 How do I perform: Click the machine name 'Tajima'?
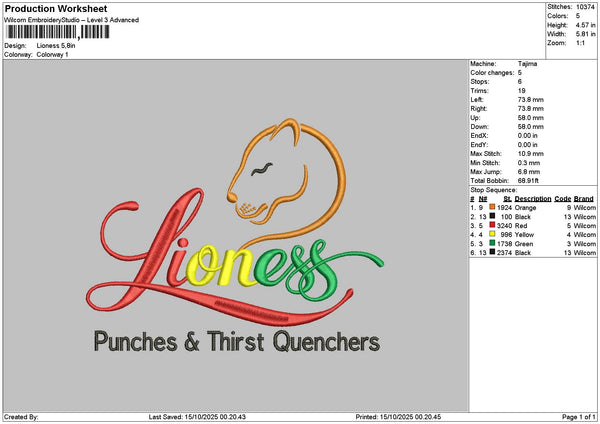pyautogui.click(x=527, y=64)
